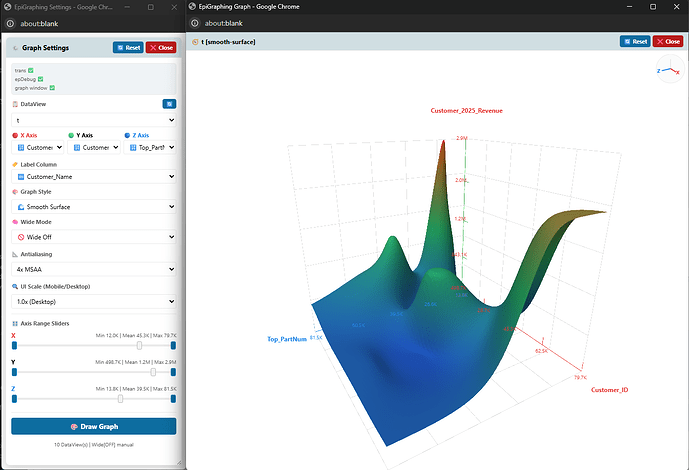The image size is (689, 470).
Task: Open the X Axis column dropdown
Action: click(x=37, y=148)
